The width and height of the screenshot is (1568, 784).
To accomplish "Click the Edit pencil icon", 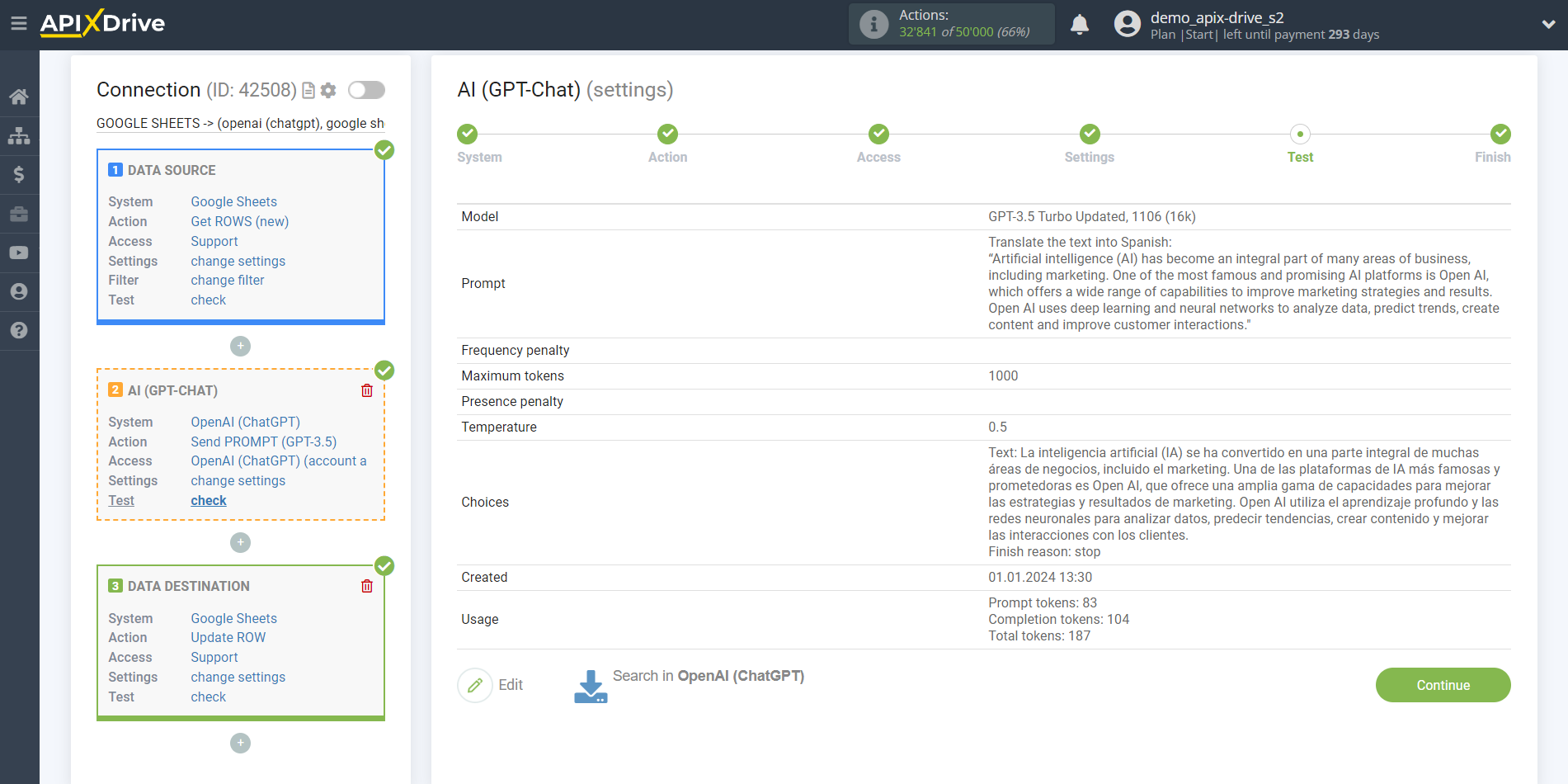I will pos(475,685).
